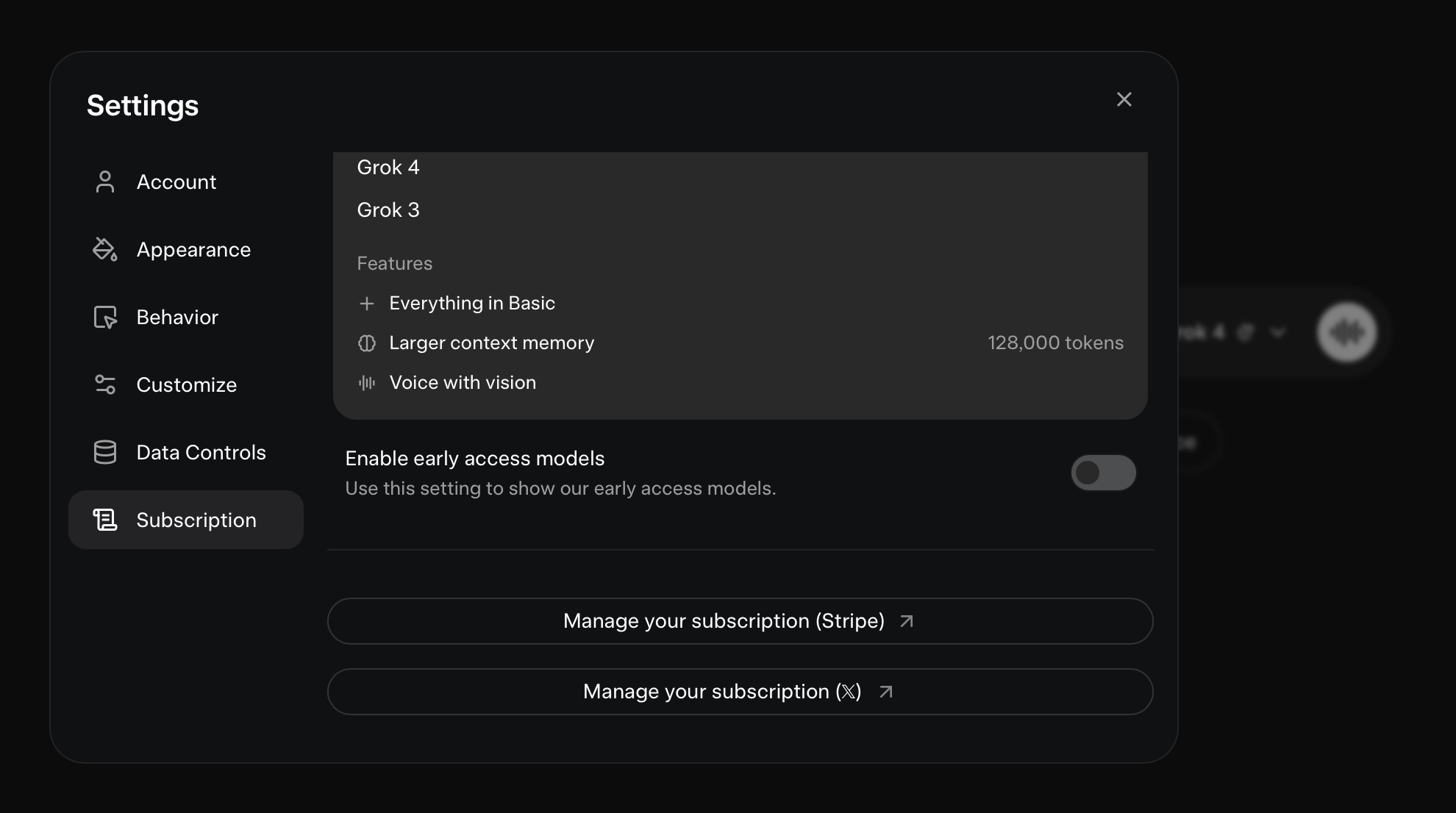Open Manage your subscription (X)

point(740,692)
